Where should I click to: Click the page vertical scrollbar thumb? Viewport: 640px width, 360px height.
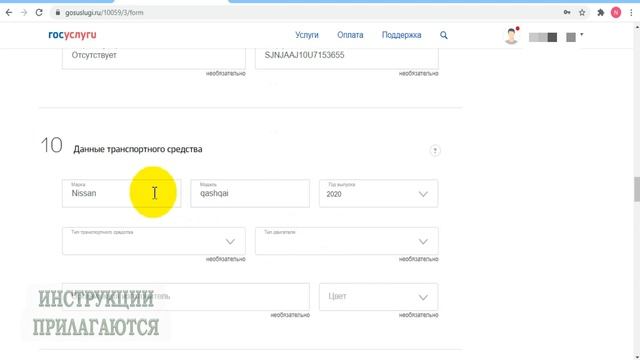(x=637, y=189)
